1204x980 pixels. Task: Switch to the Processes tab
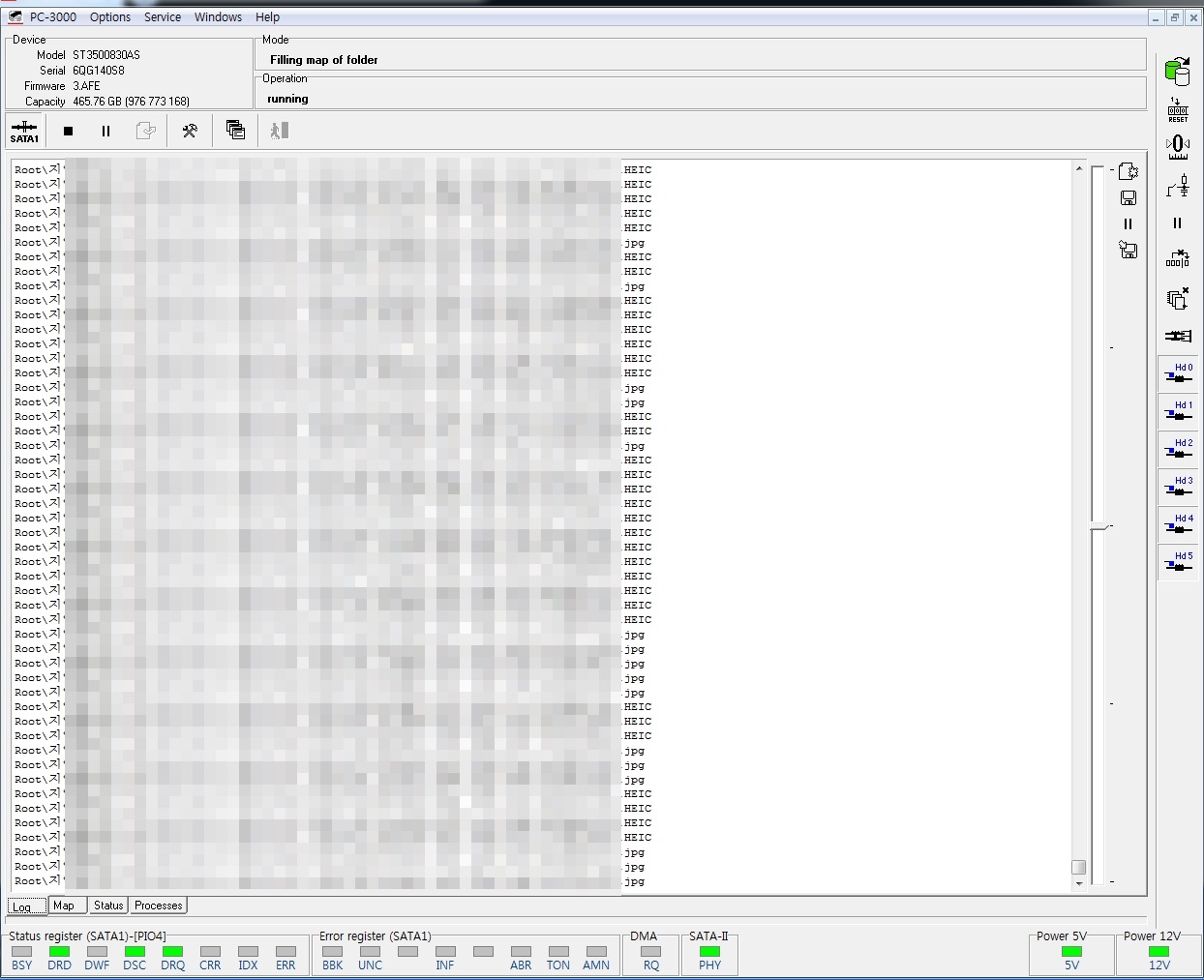pyautogui.click(x=159, y=906)
